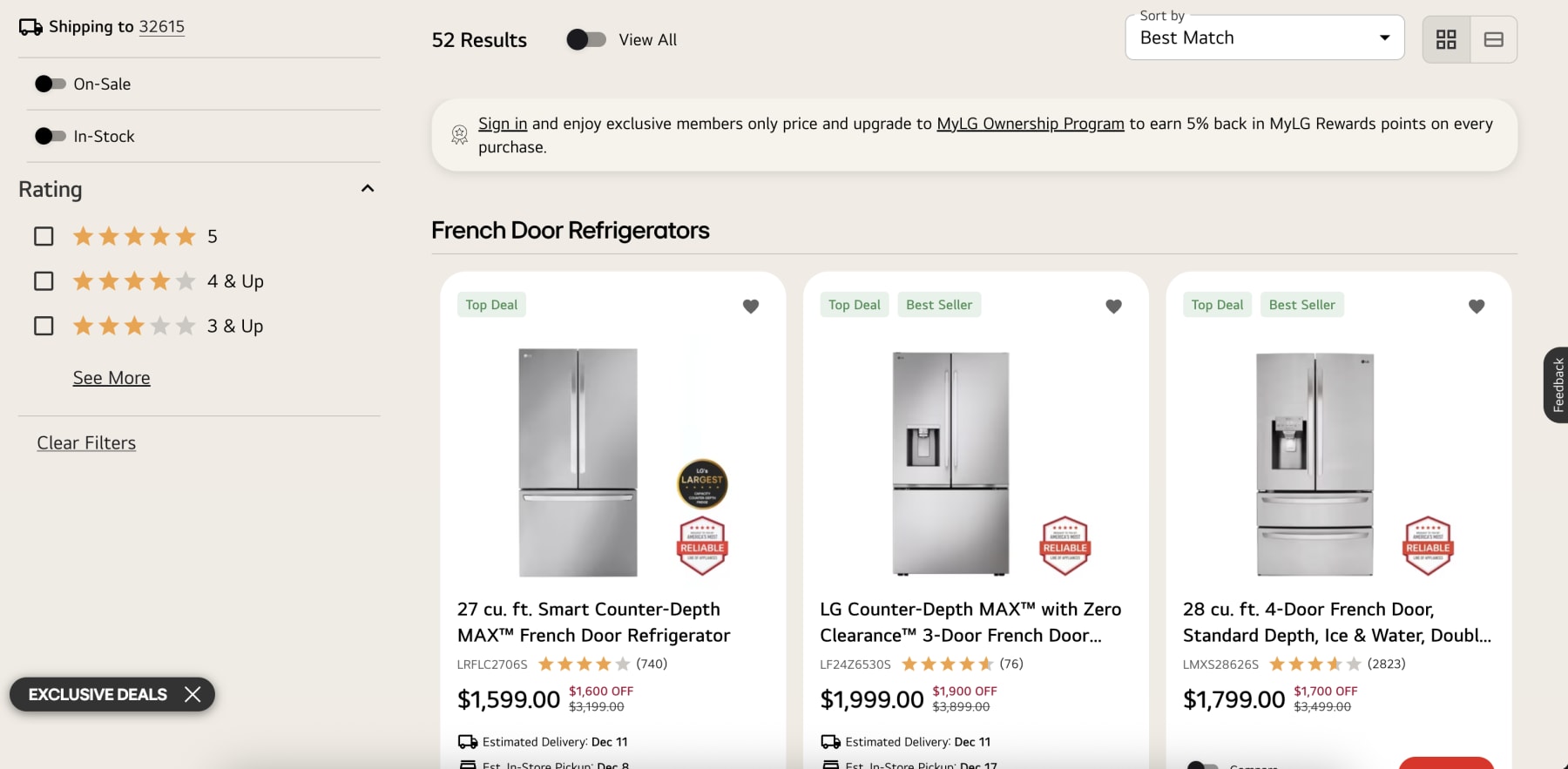Turn on the View All toggle
This screenshot has width=1568, height=769.
pos(586,39)
